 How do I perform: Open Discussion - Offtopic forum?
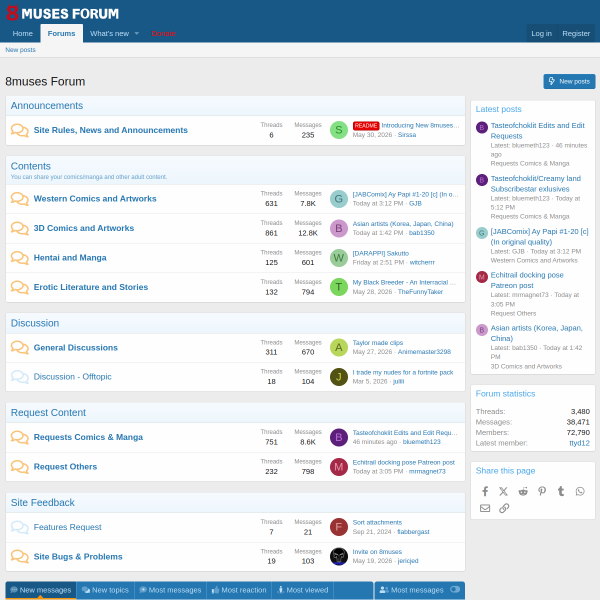pos(72,377)
